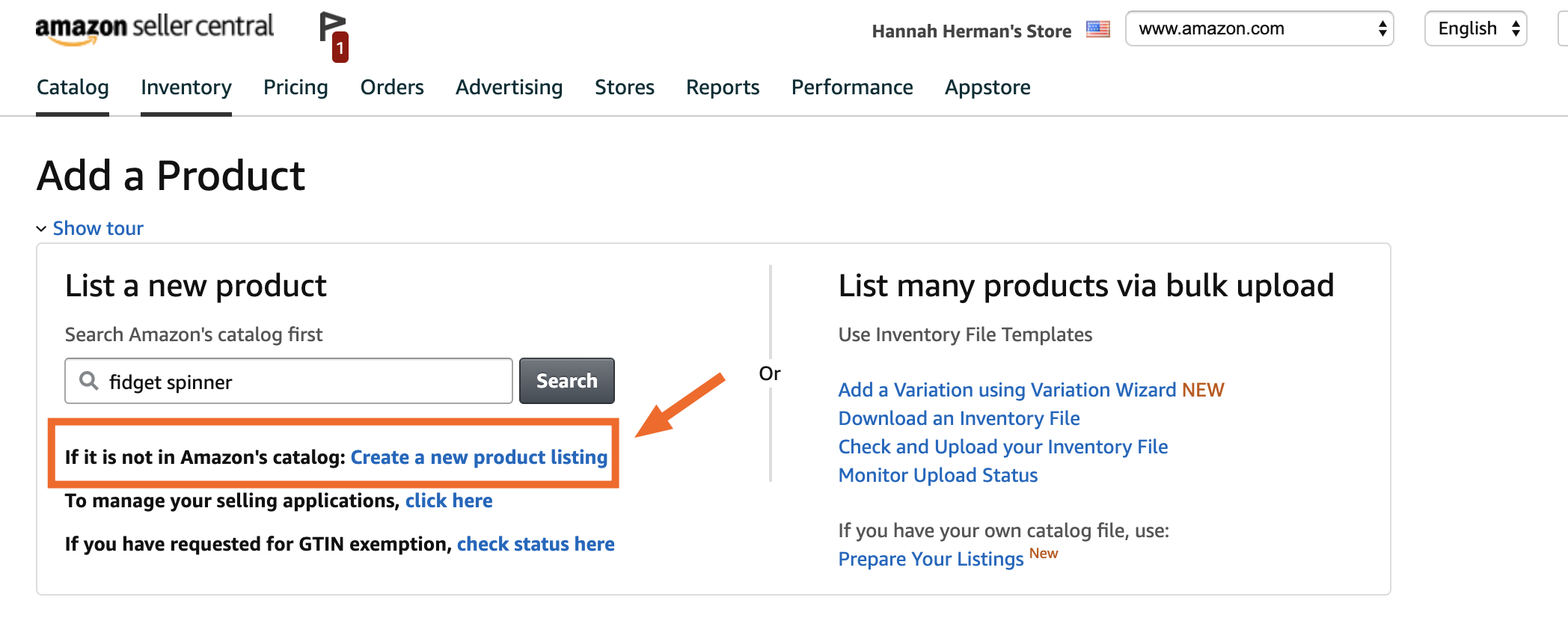This screenshot has width=1568, height=618.
Task: Click Monitor Upload Status link
Action: click(938, 475)
